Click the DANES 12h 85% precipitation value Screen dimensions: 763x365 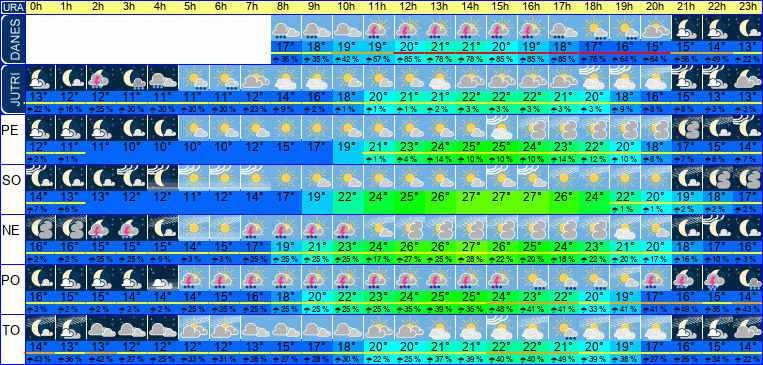click(409, 59)
